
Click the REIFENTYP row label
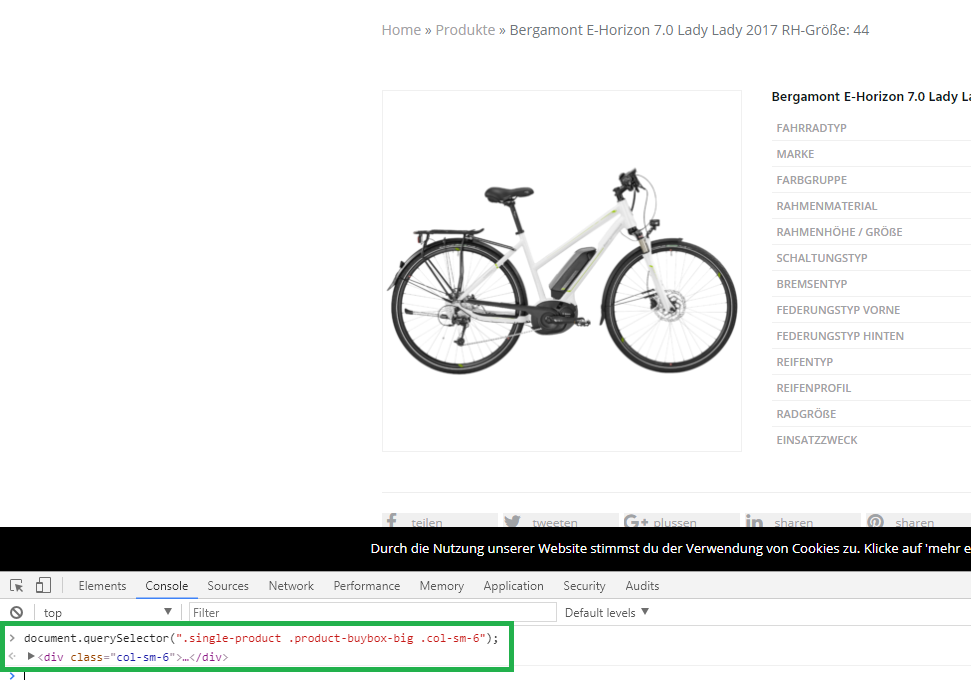click(x=804, y=362)
